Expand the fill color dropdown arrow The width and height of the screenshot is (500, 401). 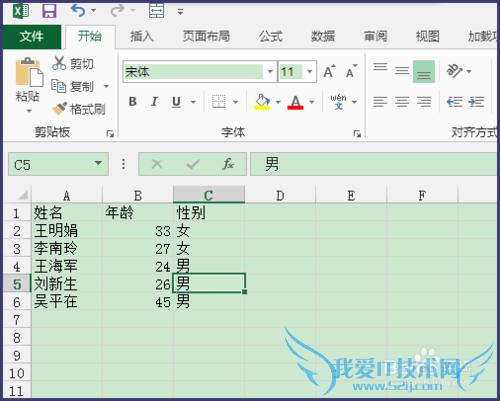[x=278, y=102]
